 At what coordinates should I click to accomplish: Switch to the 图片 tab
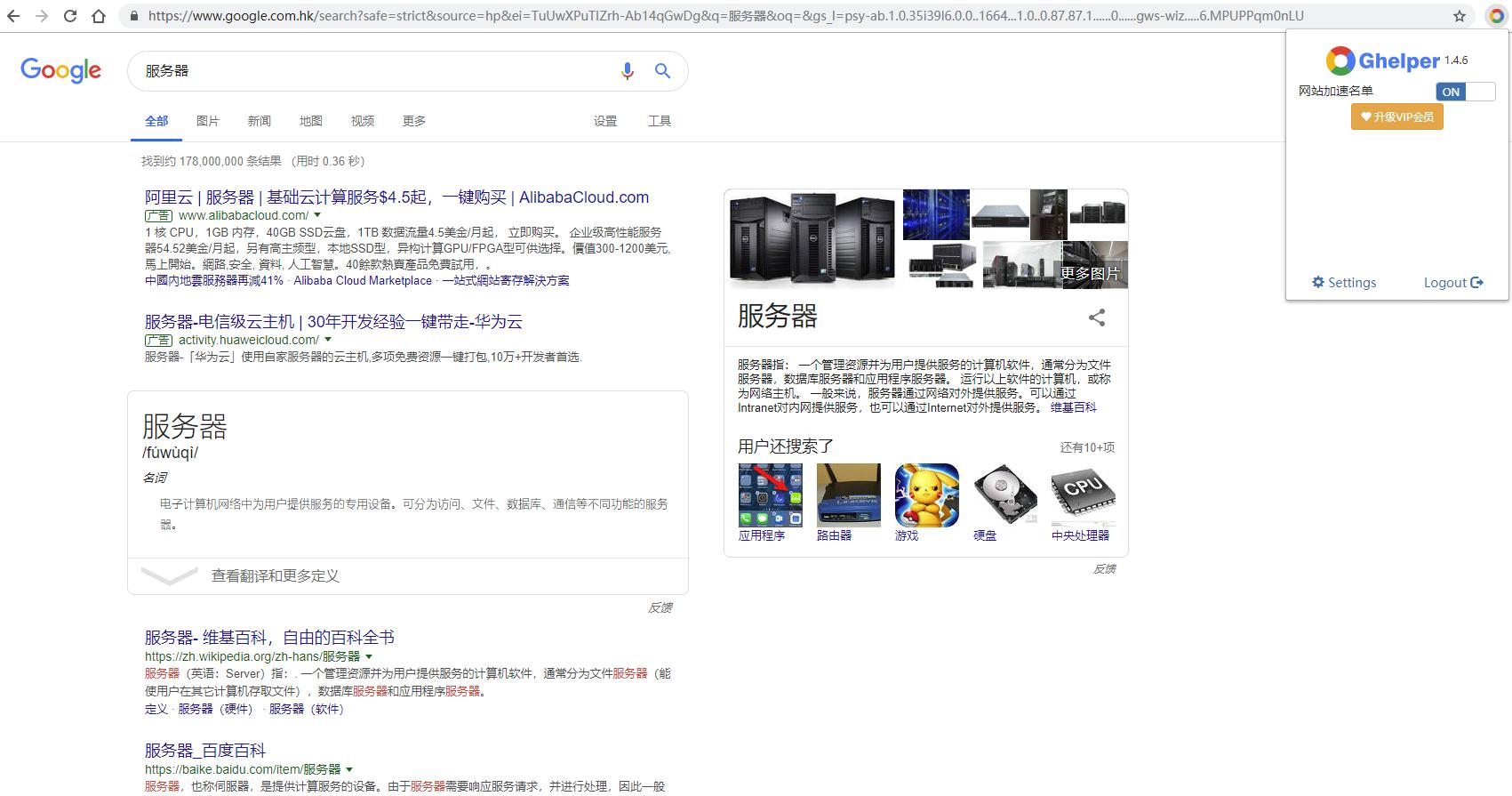(x=208, y=121)
